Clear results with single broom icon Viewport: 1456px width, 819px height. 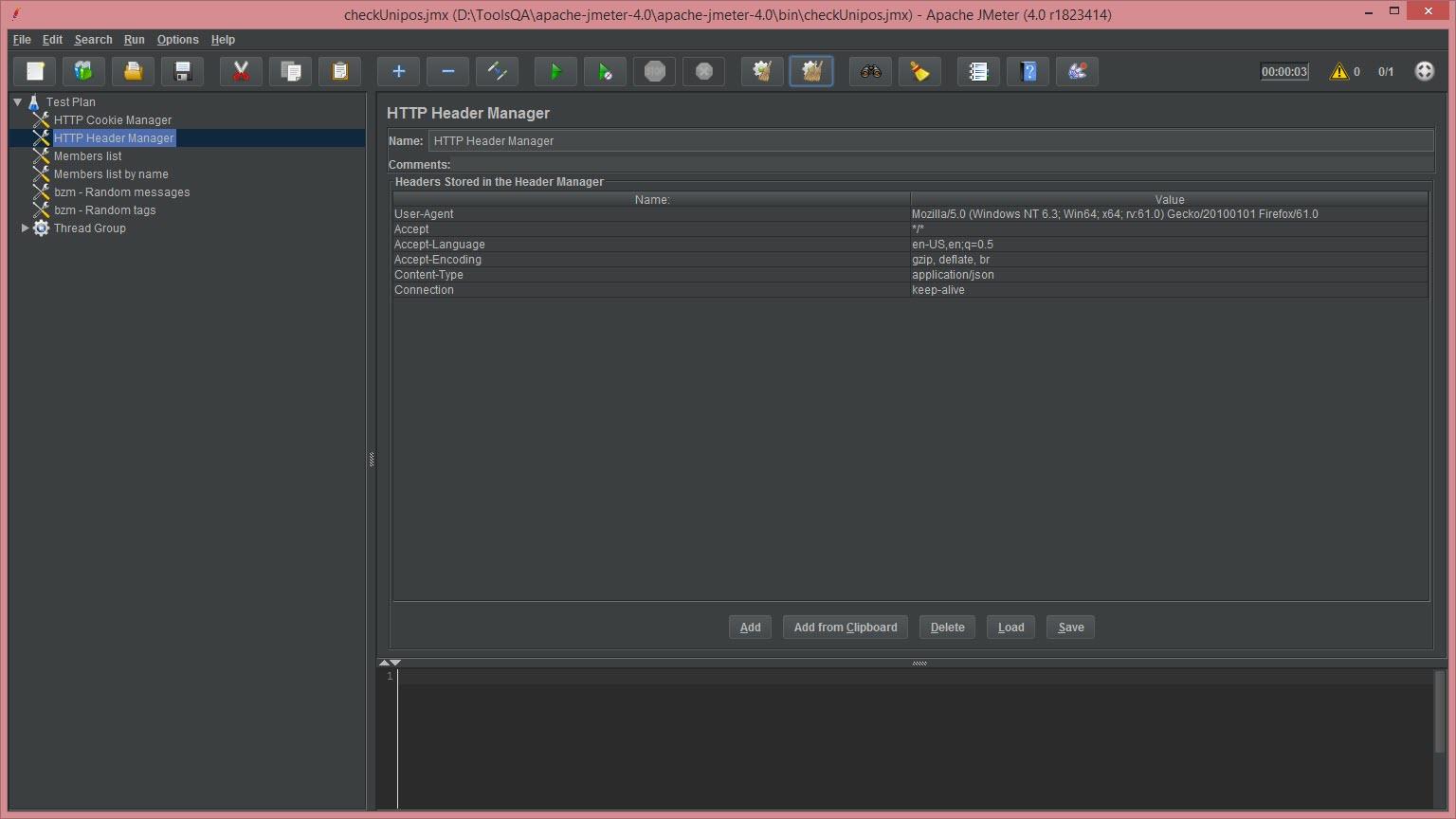click(763, 71)
